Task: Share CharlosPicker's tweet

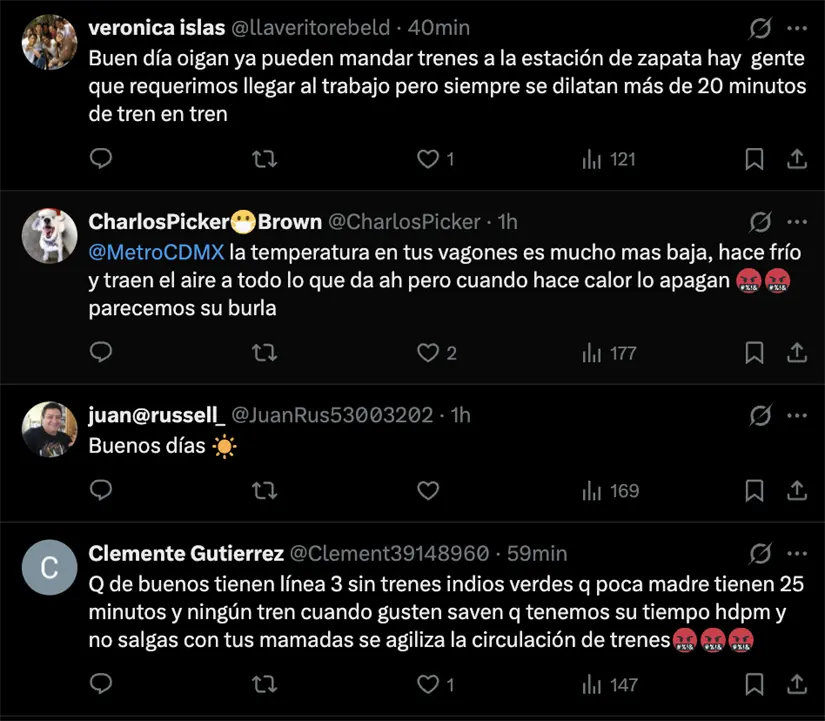Action: tap(796, 353)
